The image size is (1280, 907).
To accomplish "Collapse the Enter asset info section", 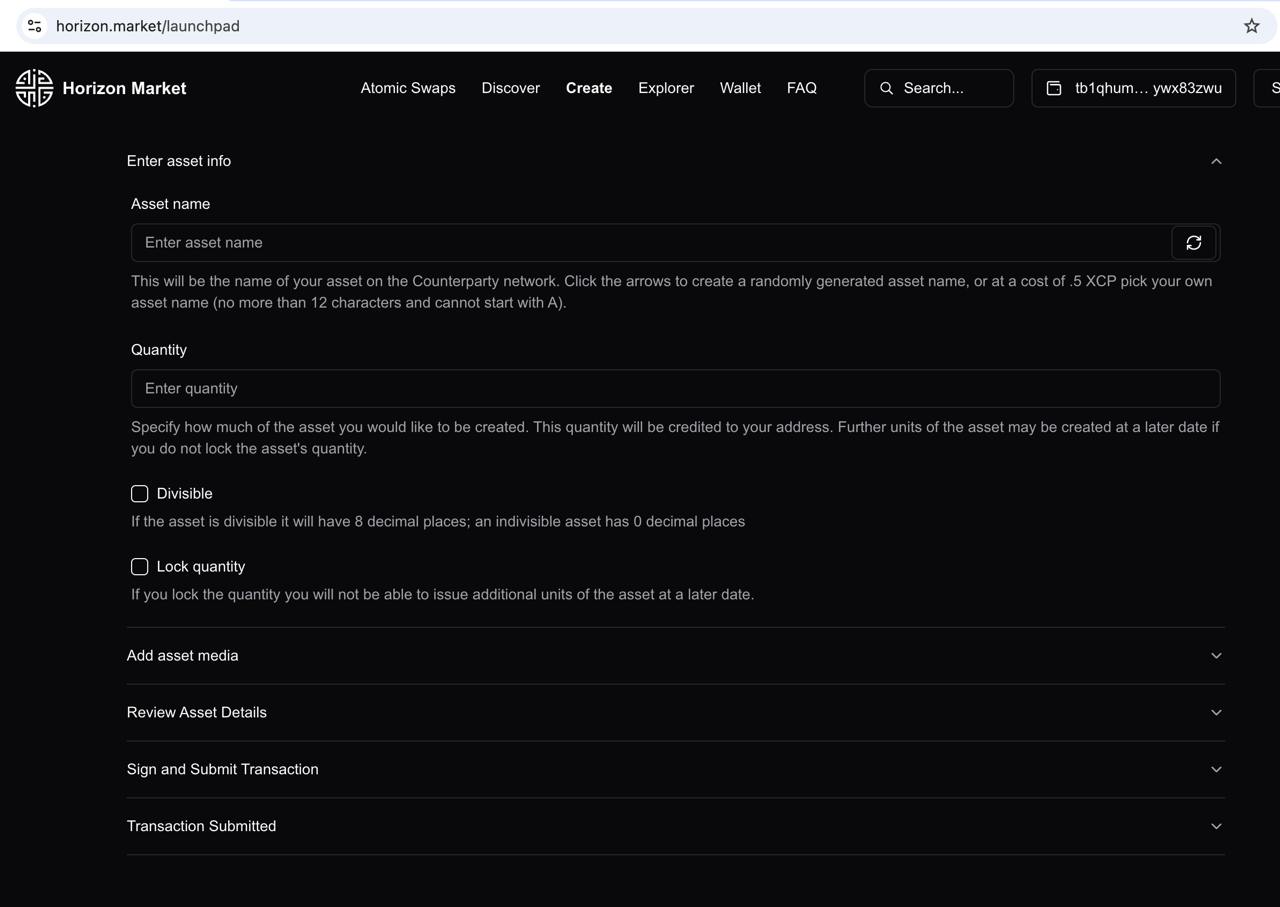I will coord(1216,161).
